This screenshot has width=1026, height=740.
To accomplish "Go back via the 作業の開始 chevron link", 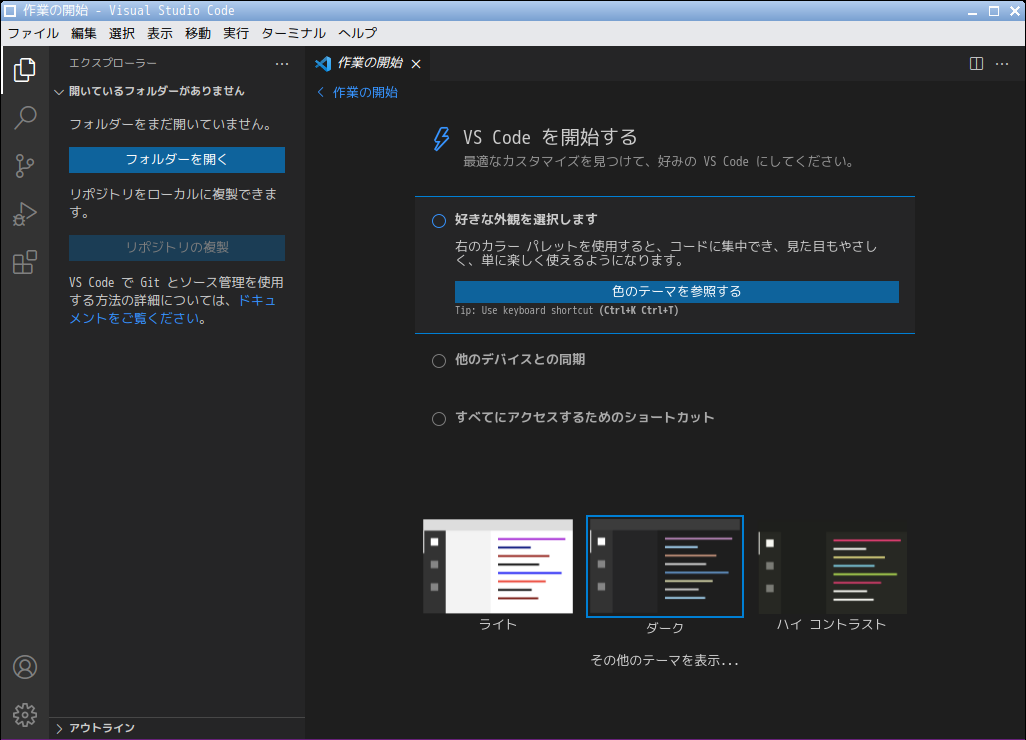I will [x=357, y=92].
